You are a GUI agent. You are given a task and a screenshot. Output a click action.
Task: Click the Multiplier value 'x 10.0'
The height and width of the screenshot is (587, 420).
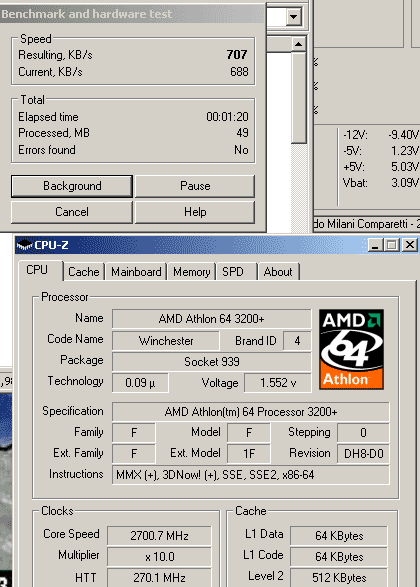click(159, 557)
